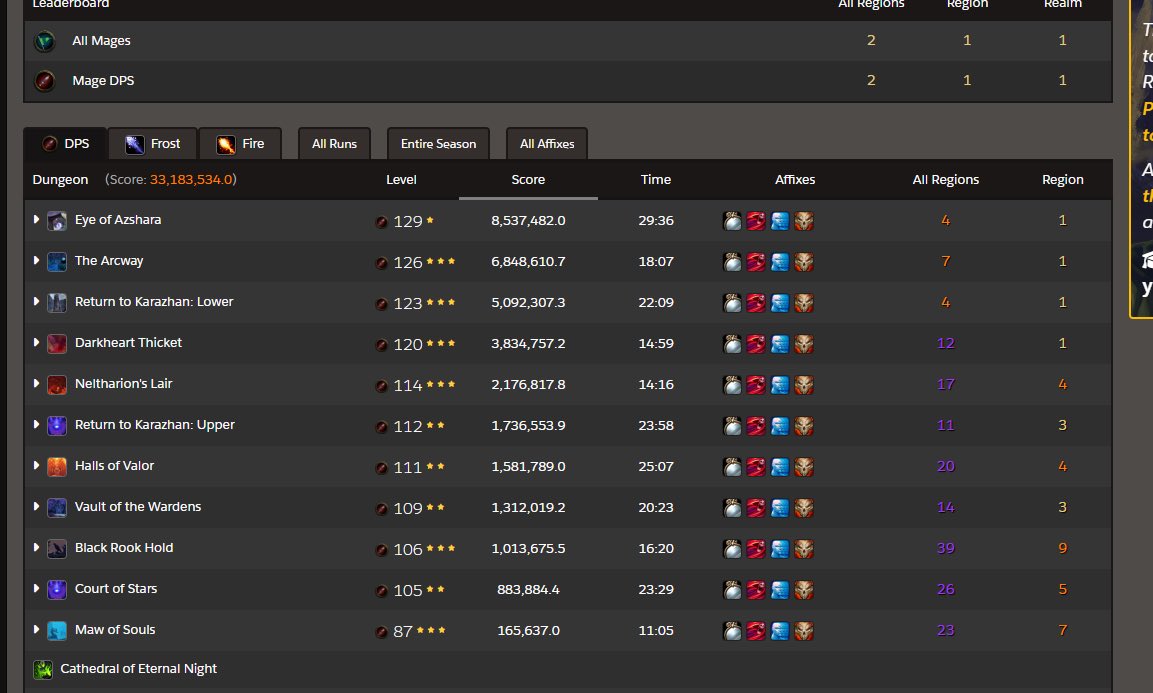Screen dimensions: 1153x693
Task: Click Return to Karazhan: Upper dungeon icon
Action: click(57, 426)
